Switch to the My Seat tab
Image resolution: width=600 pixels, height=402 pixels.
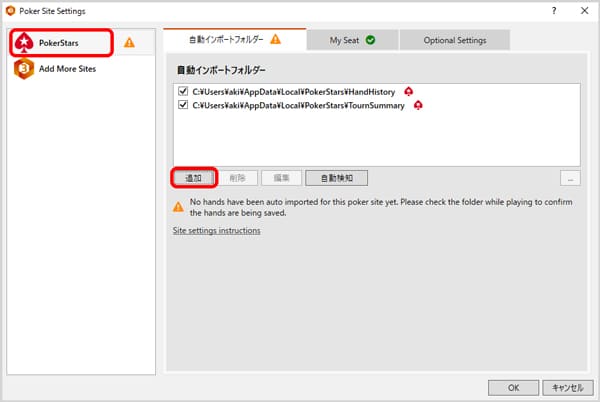[x=353, y=41]
